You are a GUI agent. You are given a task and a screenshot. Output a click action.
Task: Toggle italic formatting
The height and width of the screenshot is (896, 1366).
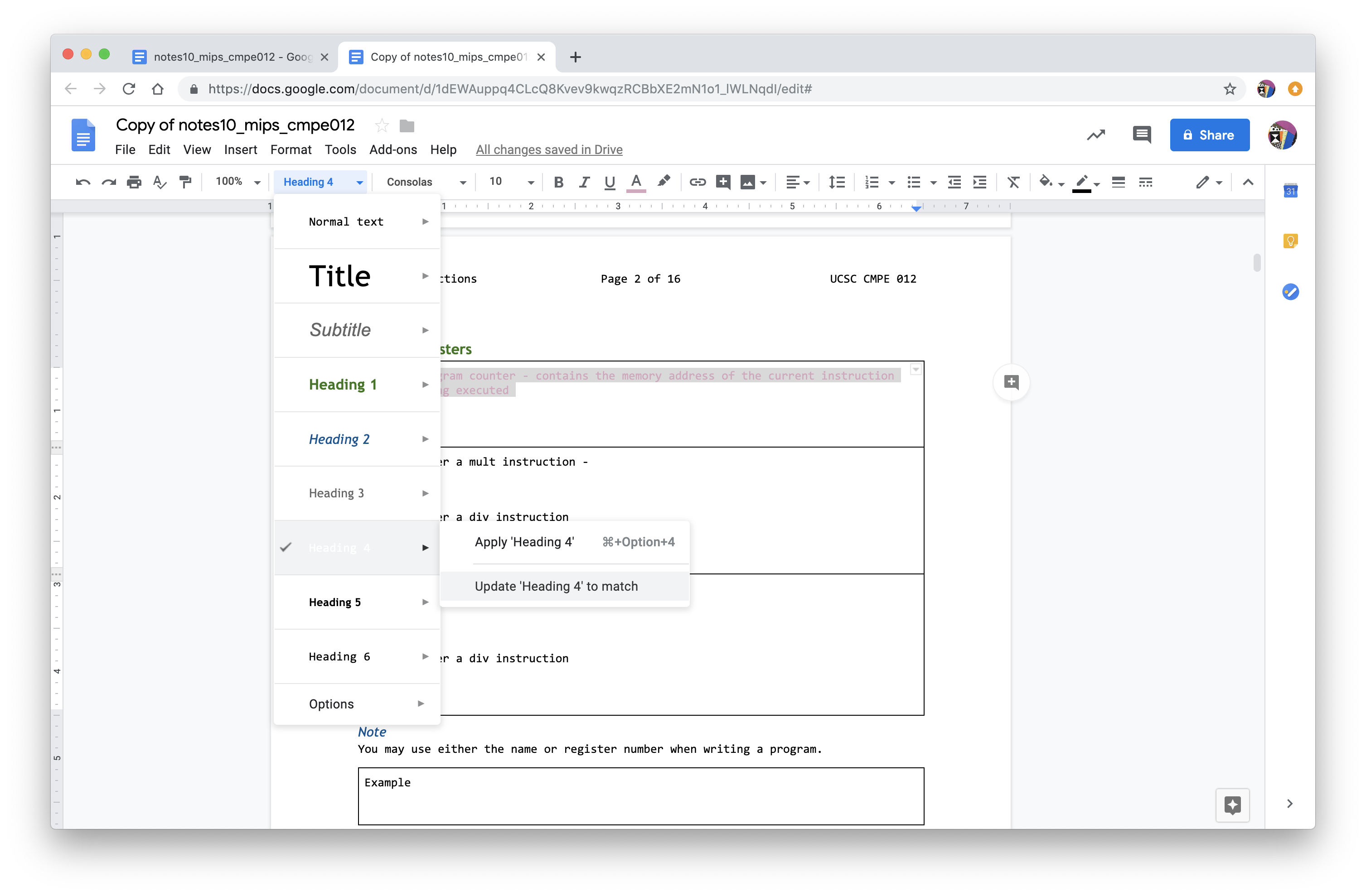tap(584, 182)
